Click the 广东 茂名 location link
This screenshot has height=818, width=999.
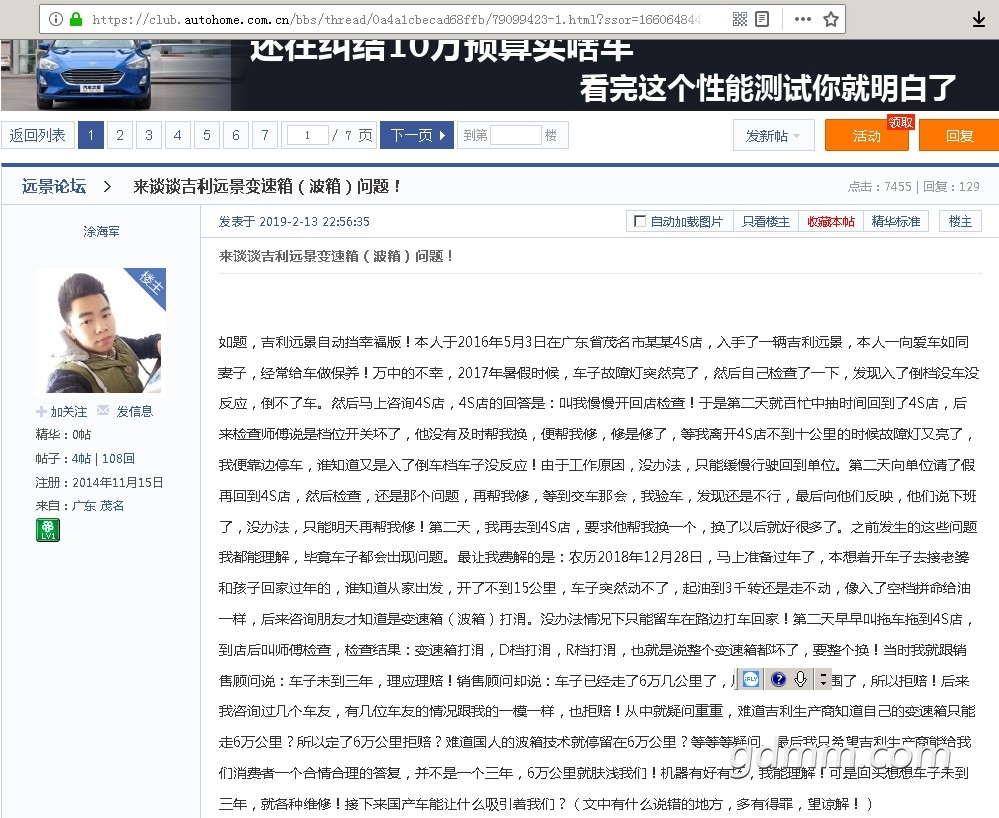click(98, 506)
